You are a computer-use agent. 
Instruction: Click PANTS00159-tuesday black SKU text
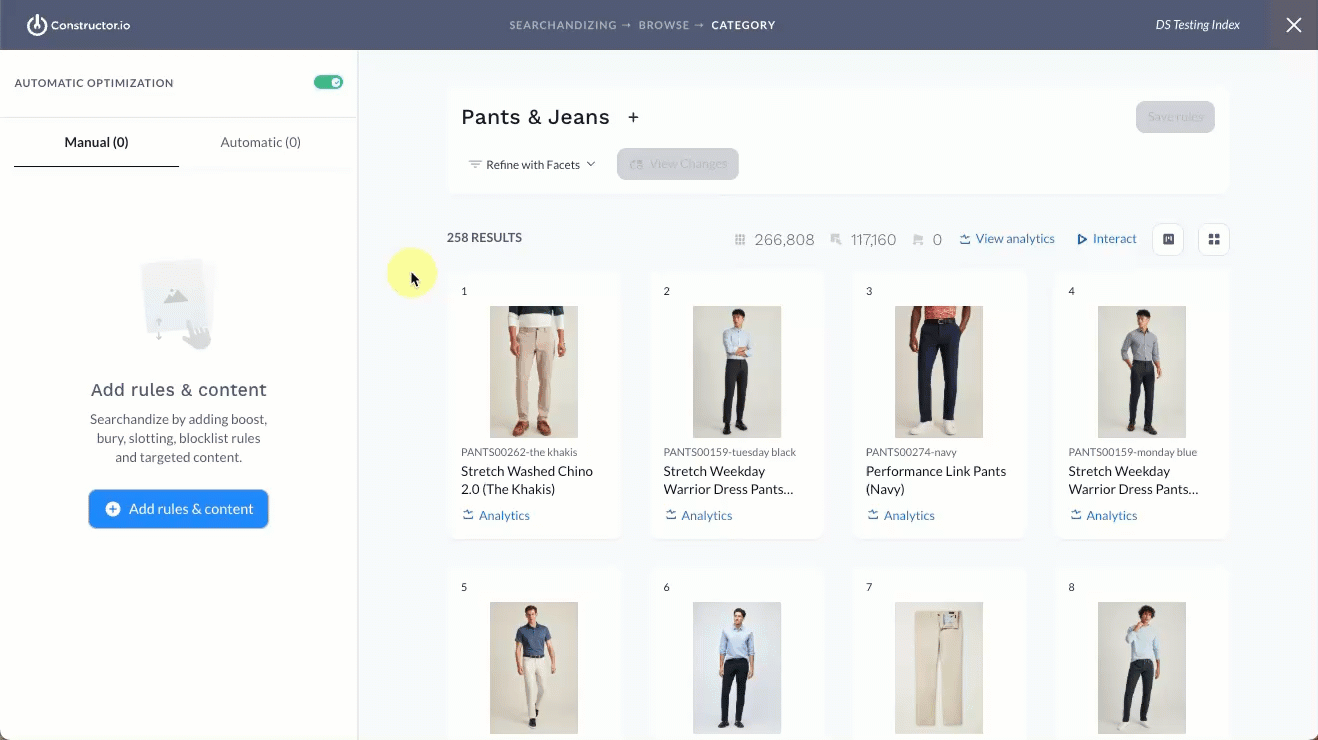pyautogui.click(x=730, y=452)
